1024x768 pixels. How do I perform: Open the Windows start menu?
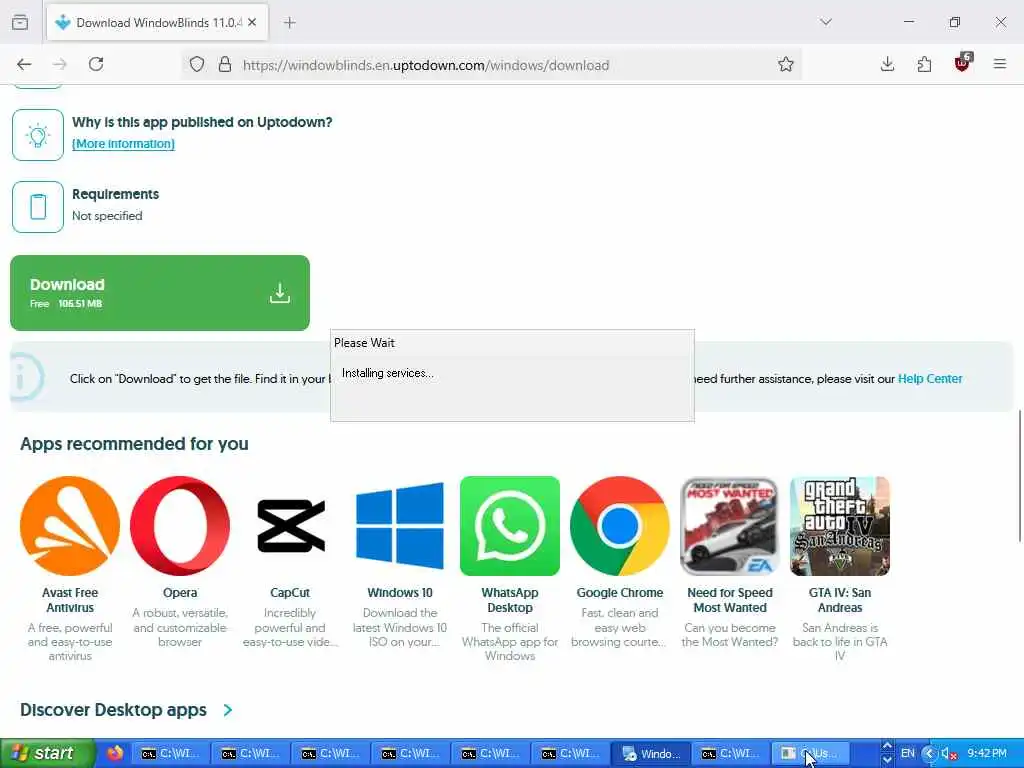(48, 753)
